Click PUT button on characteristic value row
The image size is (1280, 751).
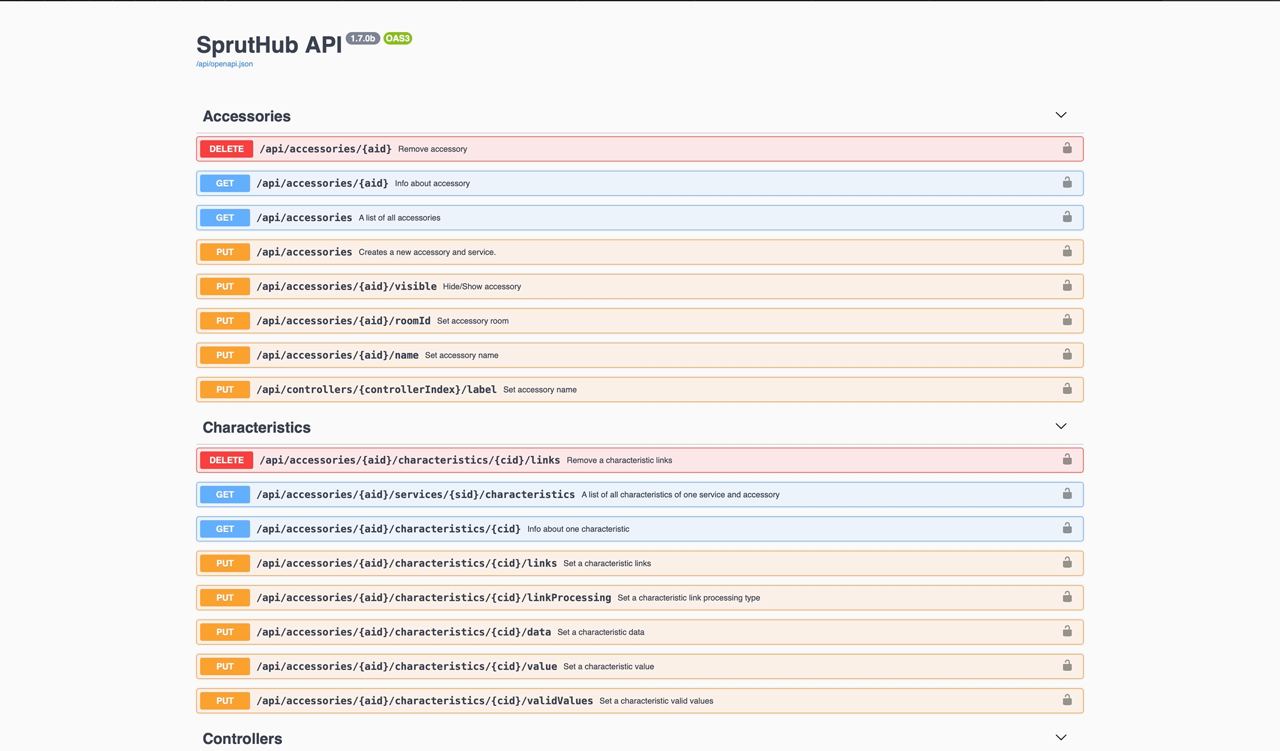click(x=225, y=666)
